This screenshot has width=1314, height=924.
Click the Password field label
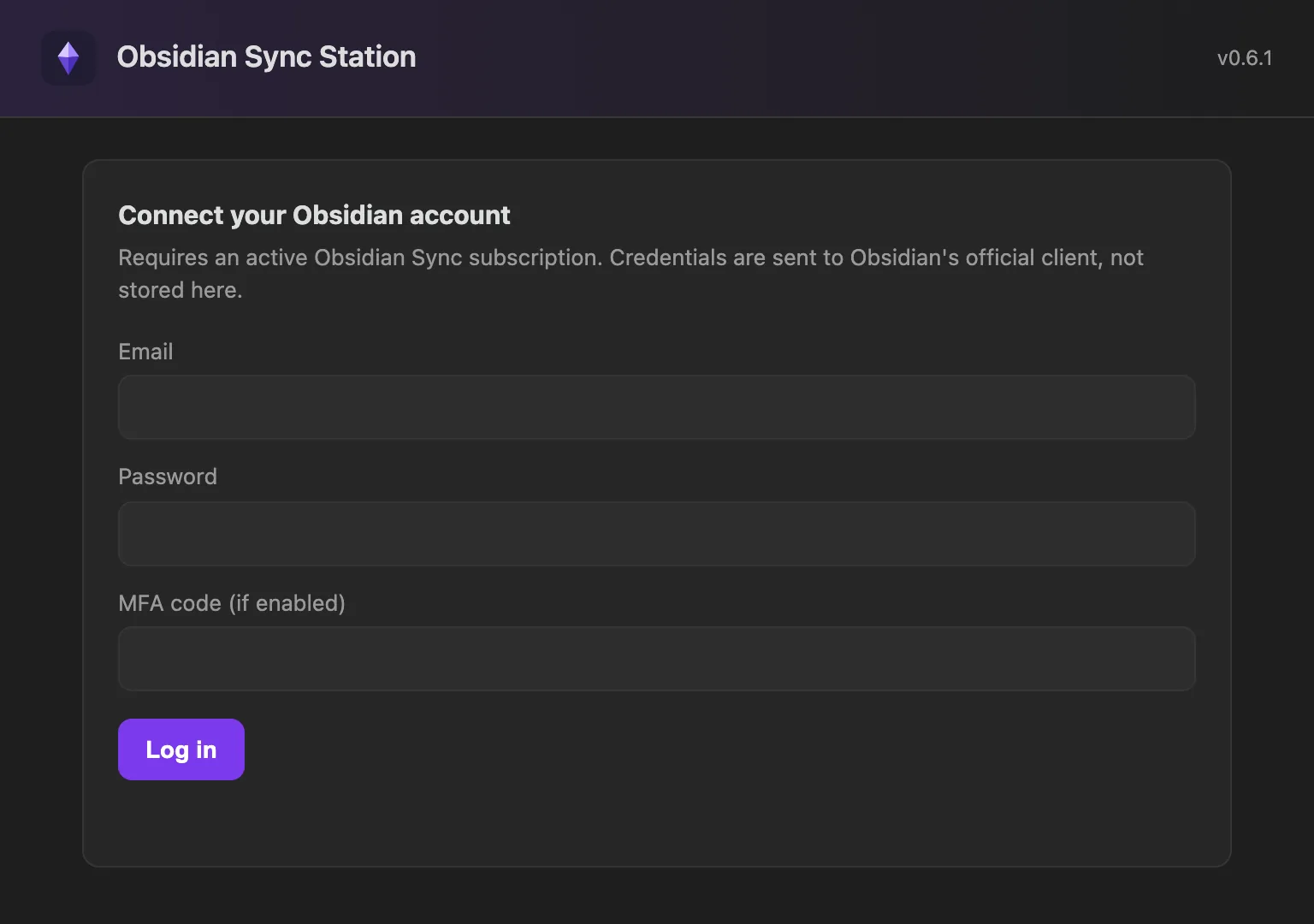[168, 477]
